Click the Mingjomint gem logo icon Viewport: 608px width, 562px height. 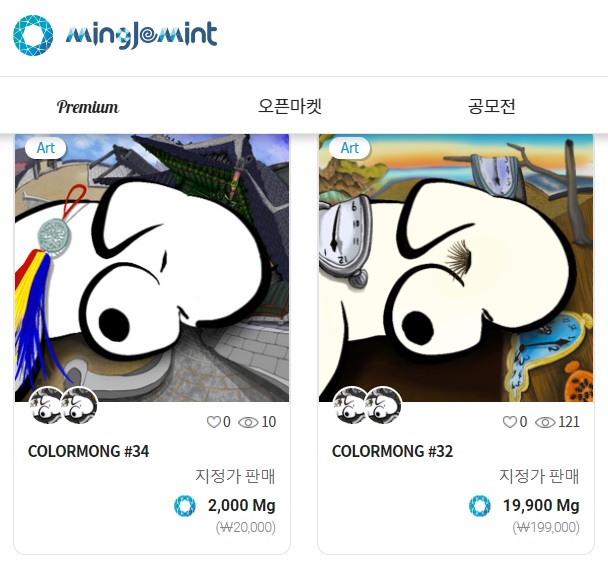pos(33,35)
